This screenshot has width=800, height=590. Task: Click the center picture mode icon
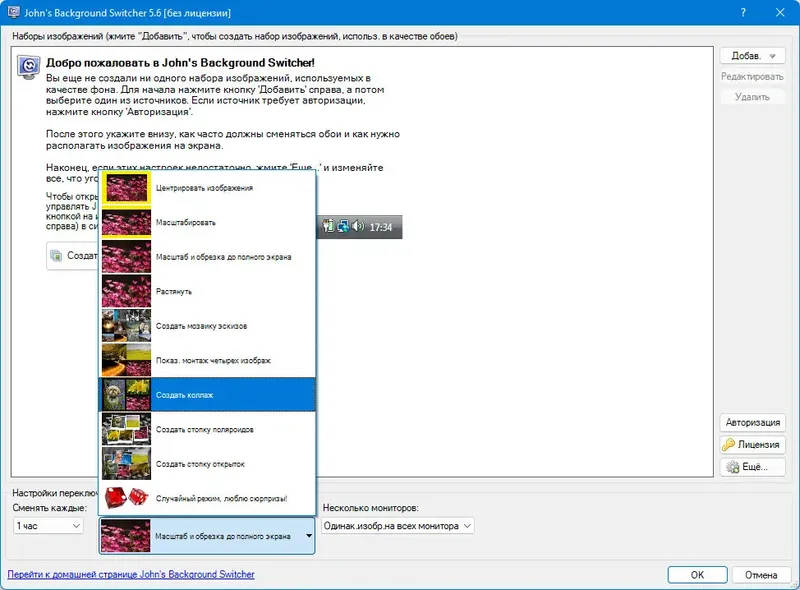click(125, 190)
